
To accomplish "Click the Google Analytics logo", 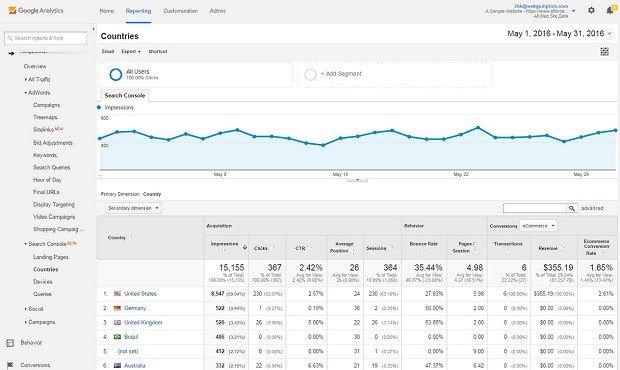I will tap(36, 11).
